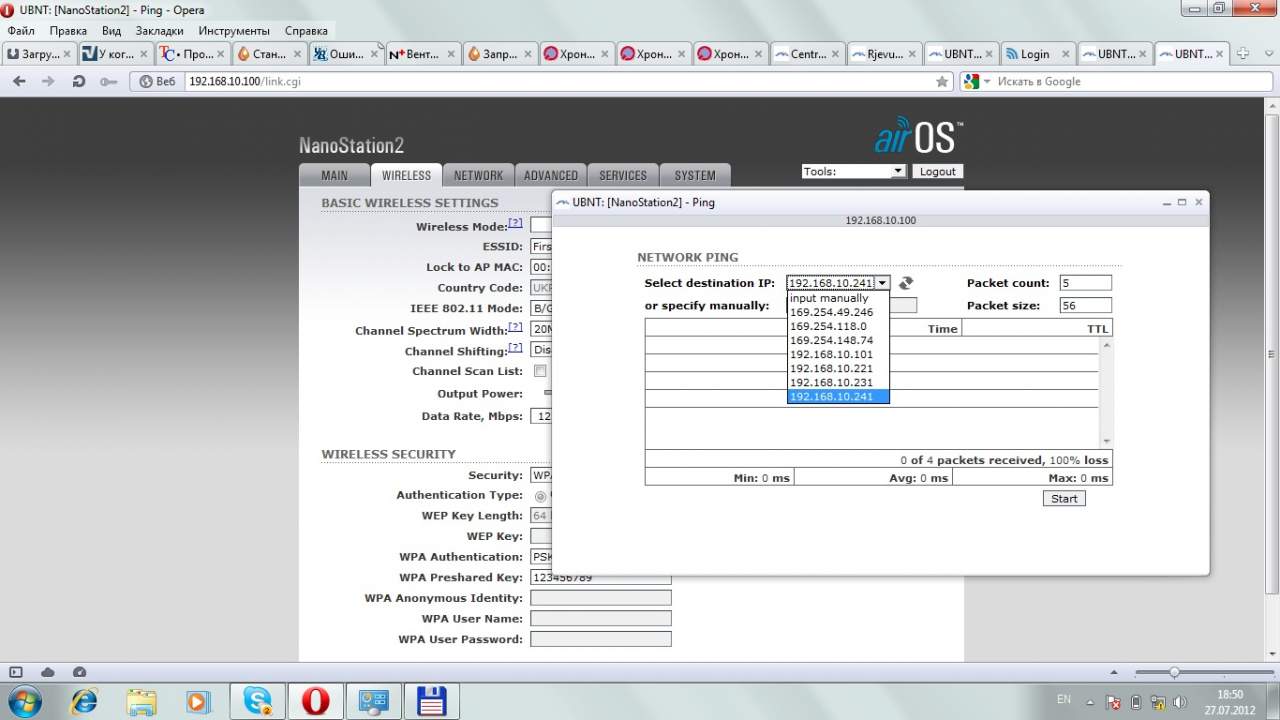Viewport: 1280px width, 720px height.
Task: Click the volume speaker icon in the system tray
Action: coord(1180,701)
